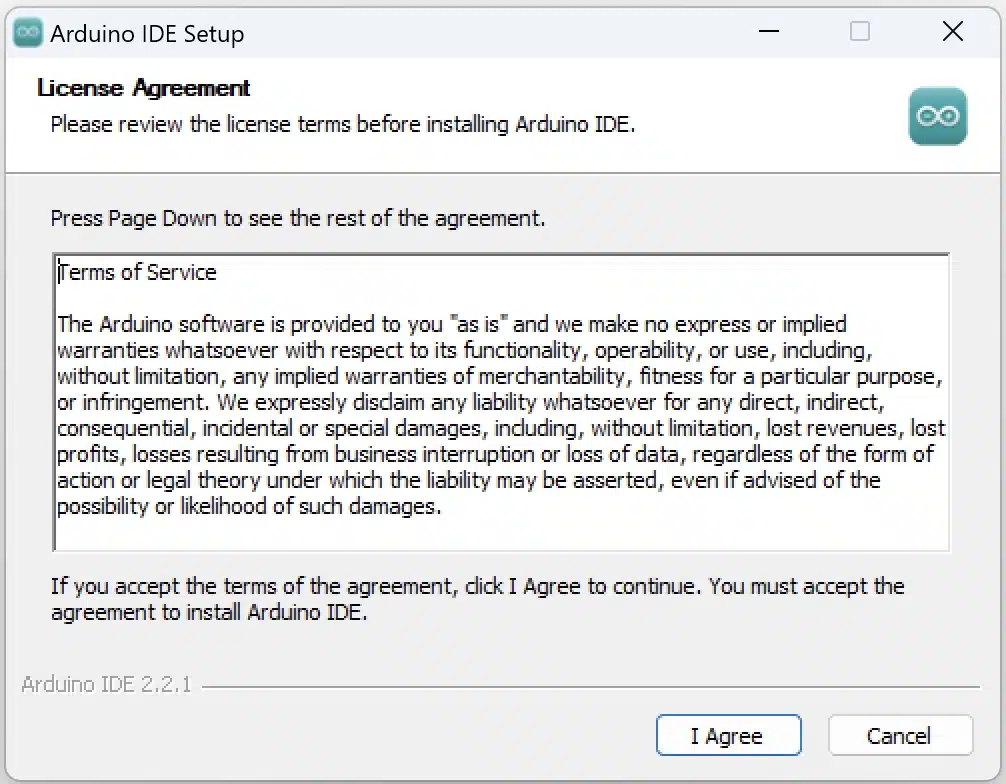Click the "possibility or likelihood of such damages" line
This screenshot has width=1006, height=784.
[248, 506]
